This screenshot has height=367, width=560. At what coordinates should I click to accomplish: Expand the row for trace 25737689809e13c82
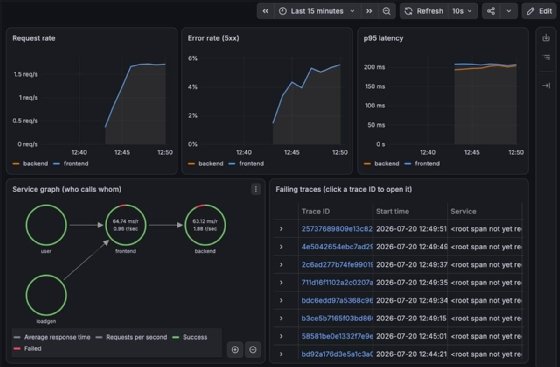tap(281, 229)
